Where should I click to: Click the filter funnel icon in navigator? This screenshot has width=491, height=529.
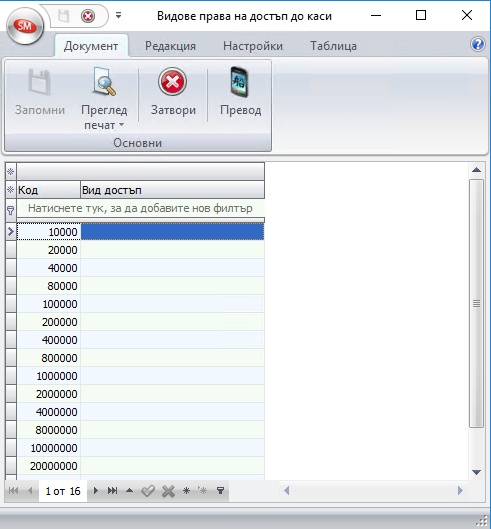(x=220, y=491)
